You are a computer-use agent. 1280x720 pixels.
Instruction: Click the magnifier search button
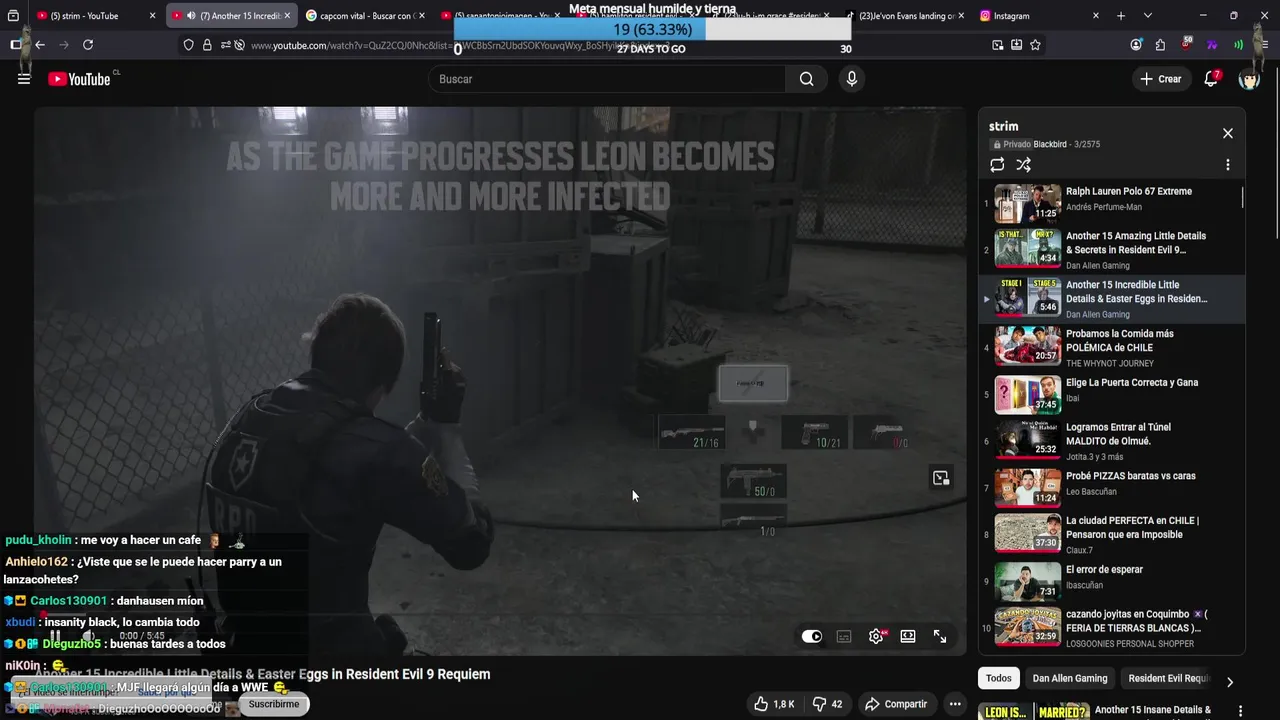click(807, 79)
